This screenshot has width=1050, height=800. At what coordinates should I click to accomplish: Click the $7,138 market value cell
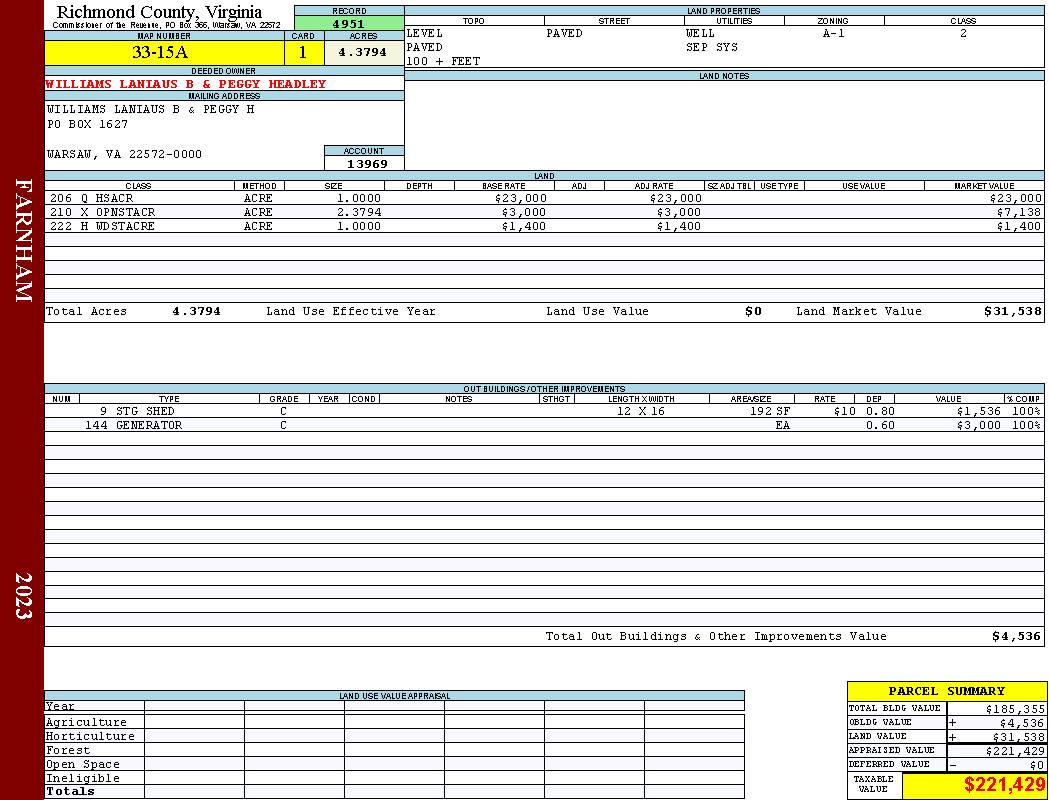pyautogui.click(x=1019, y=212)
